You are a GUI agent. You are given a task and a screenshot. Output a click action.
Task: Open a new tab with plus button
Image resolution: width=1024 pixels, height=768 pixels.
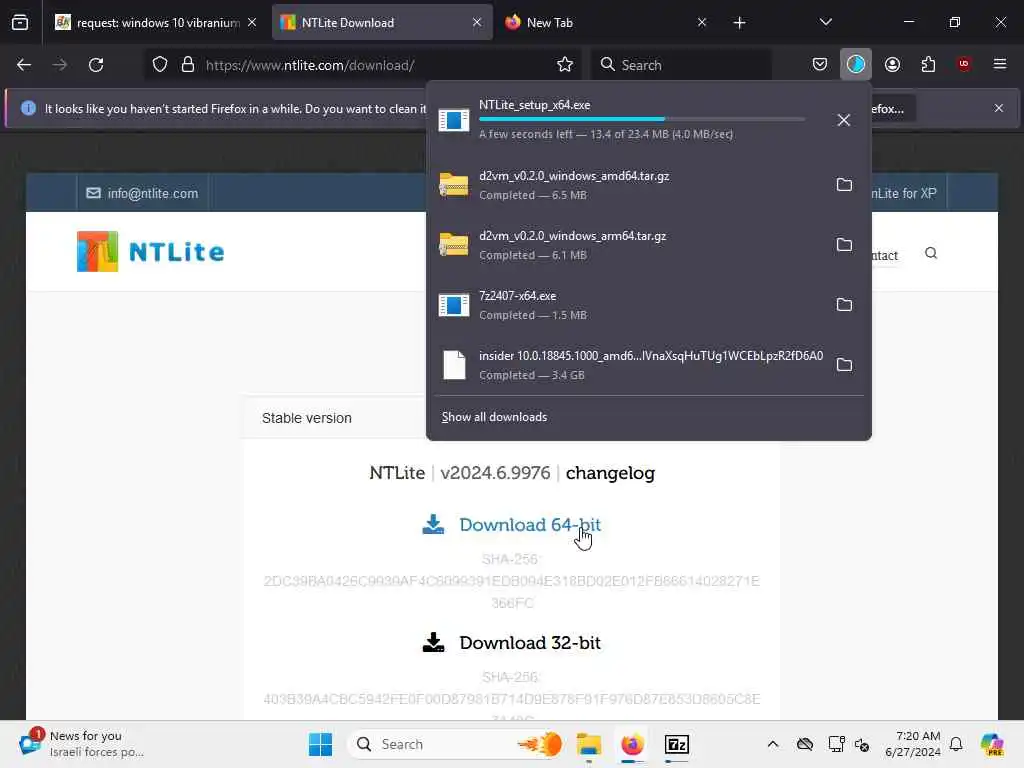click(x=739, y=23)
